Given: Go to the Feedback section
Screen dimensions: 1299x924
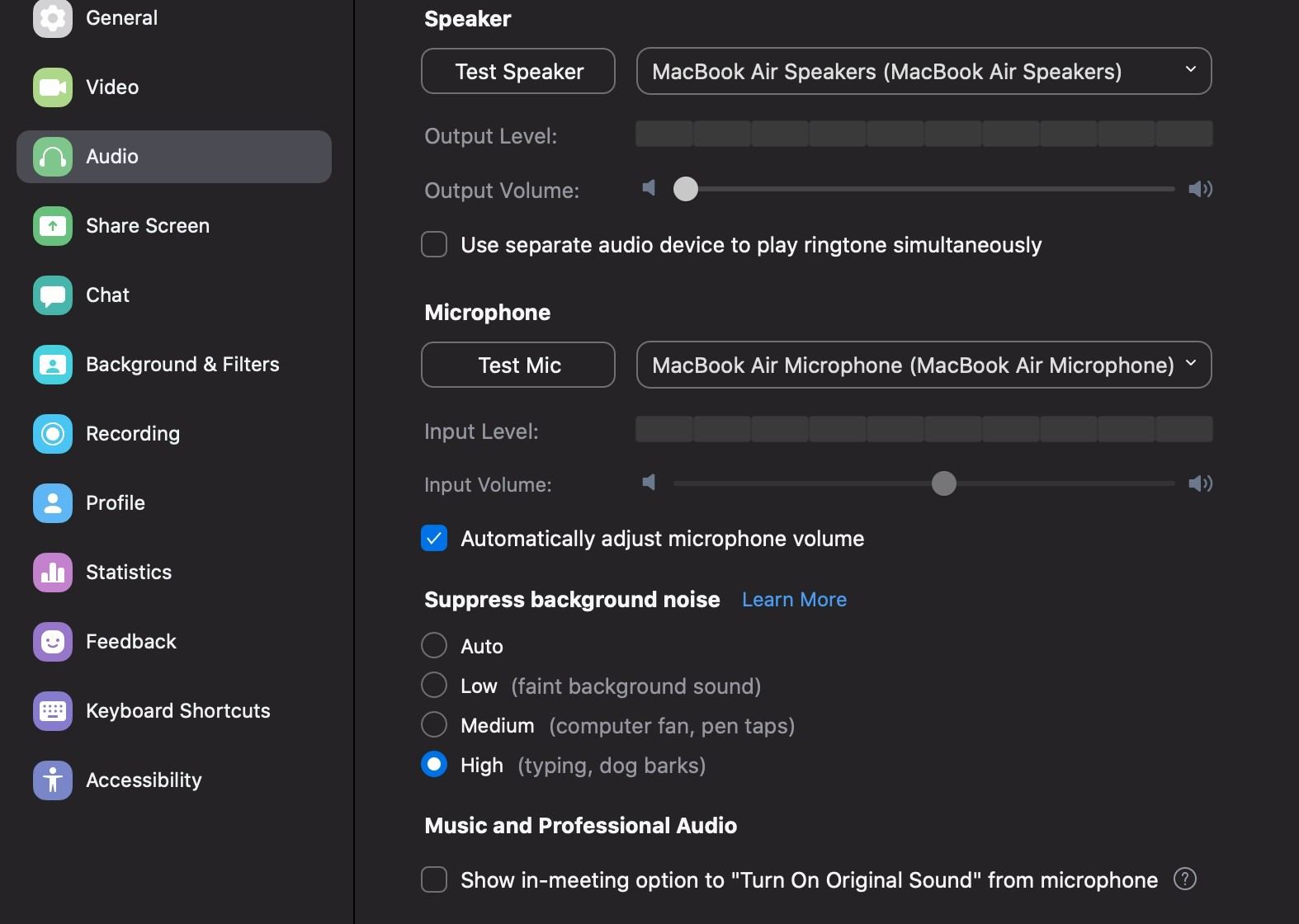Looking at the screenshot, I should pos(130,642).
